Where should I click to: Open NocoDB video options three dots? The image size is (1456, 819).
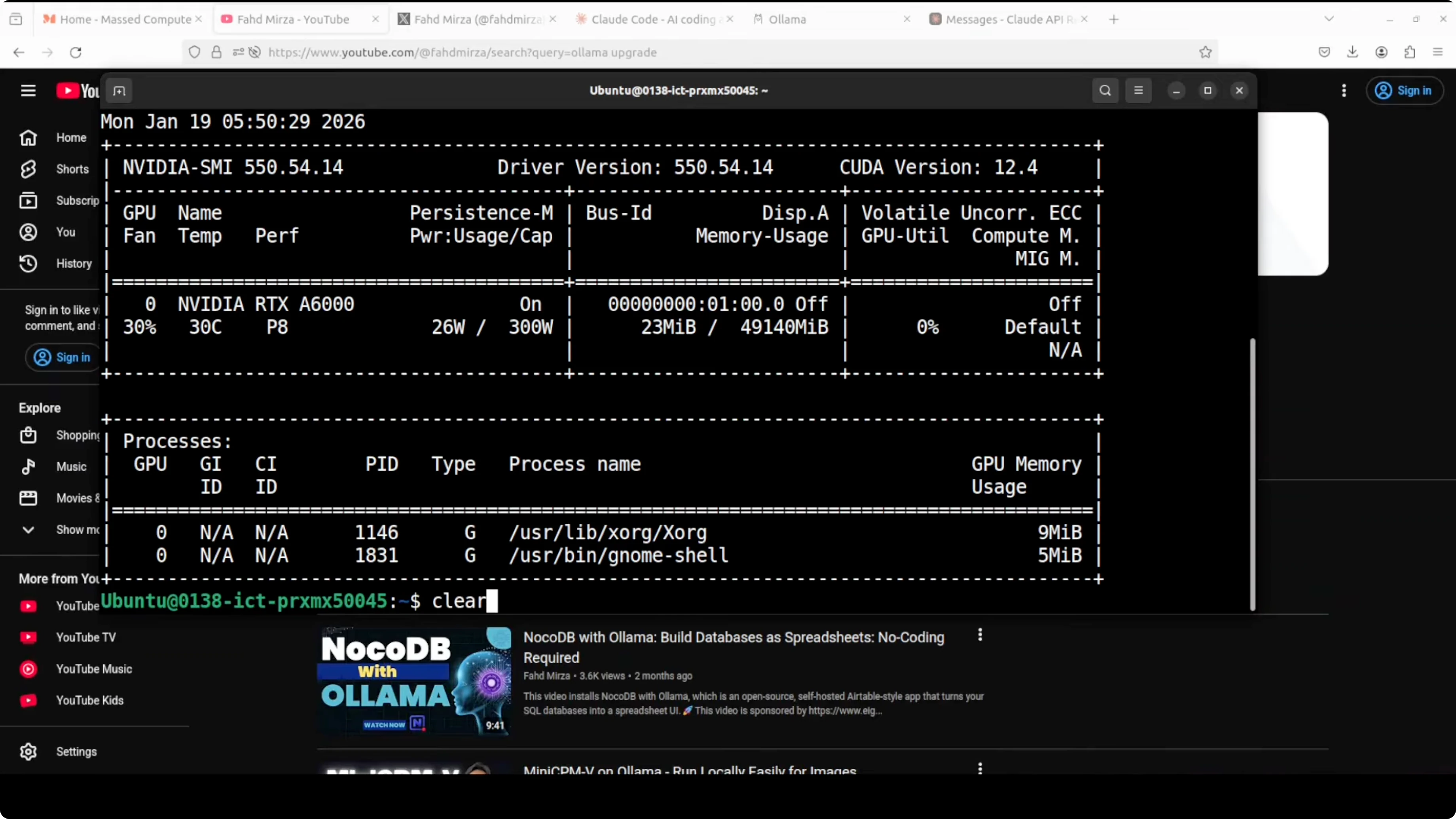[980, 635]
